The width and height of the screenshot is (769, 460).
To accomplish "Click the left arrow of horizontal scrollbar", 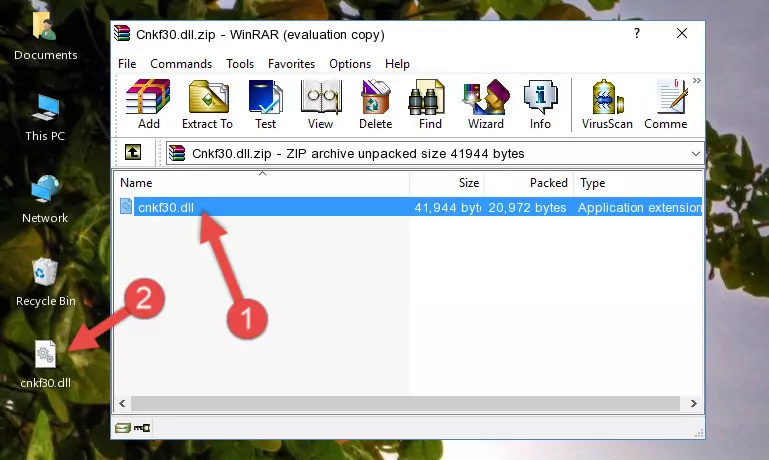I will coord(122,404).
